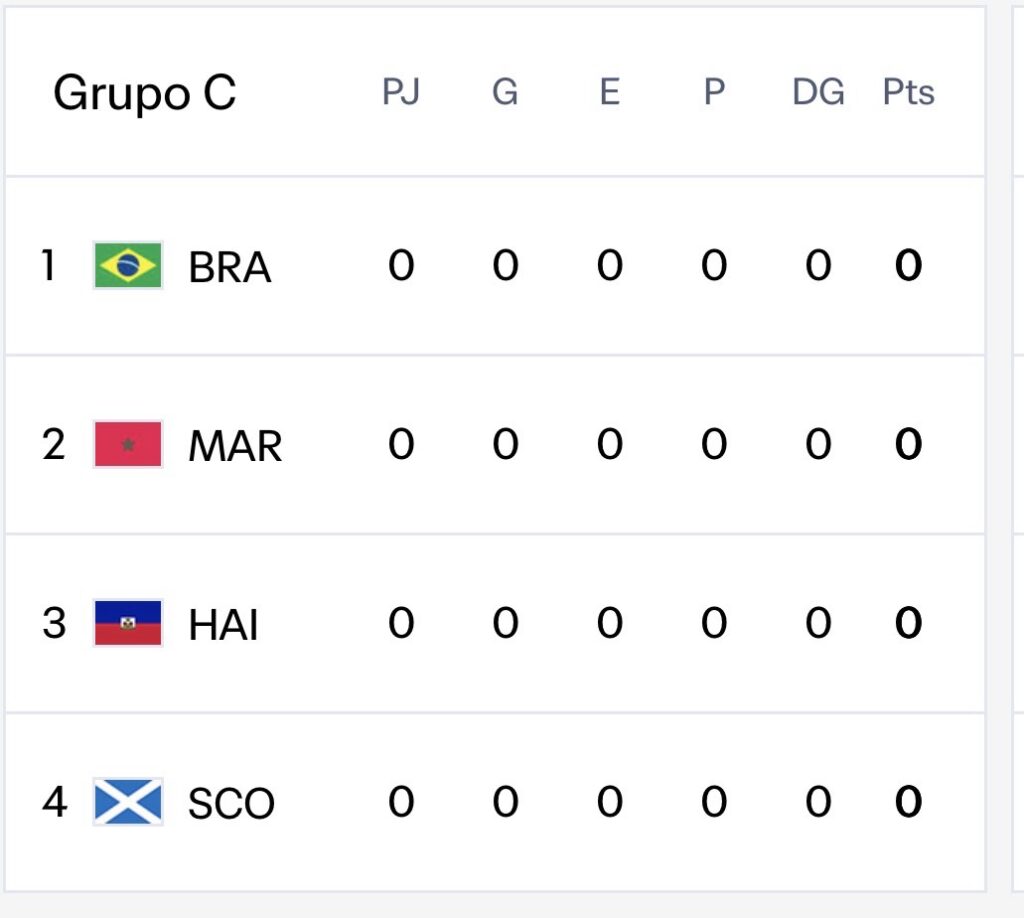Click the Pts column header

pos(908,93)
